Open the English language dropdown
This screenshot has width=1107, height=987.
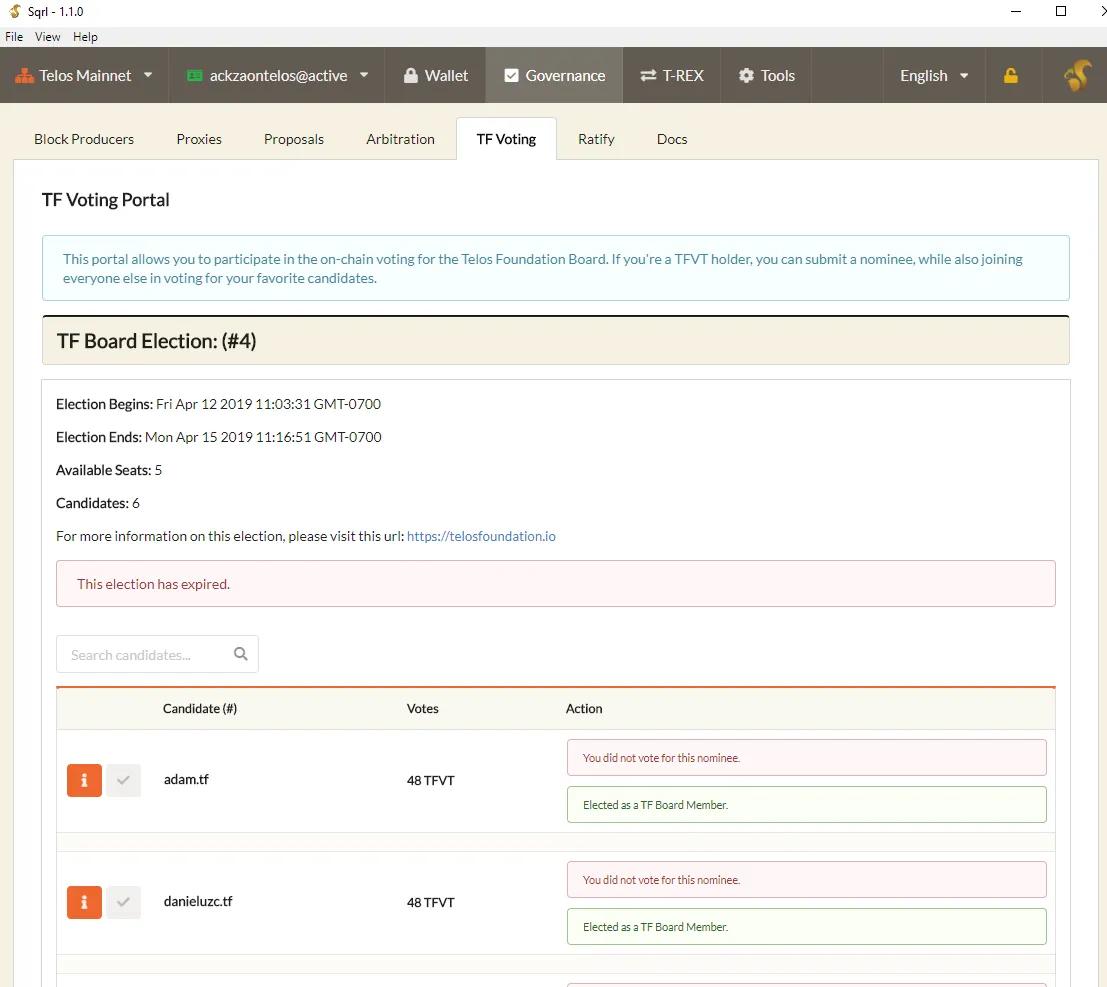tap(934, 76)
